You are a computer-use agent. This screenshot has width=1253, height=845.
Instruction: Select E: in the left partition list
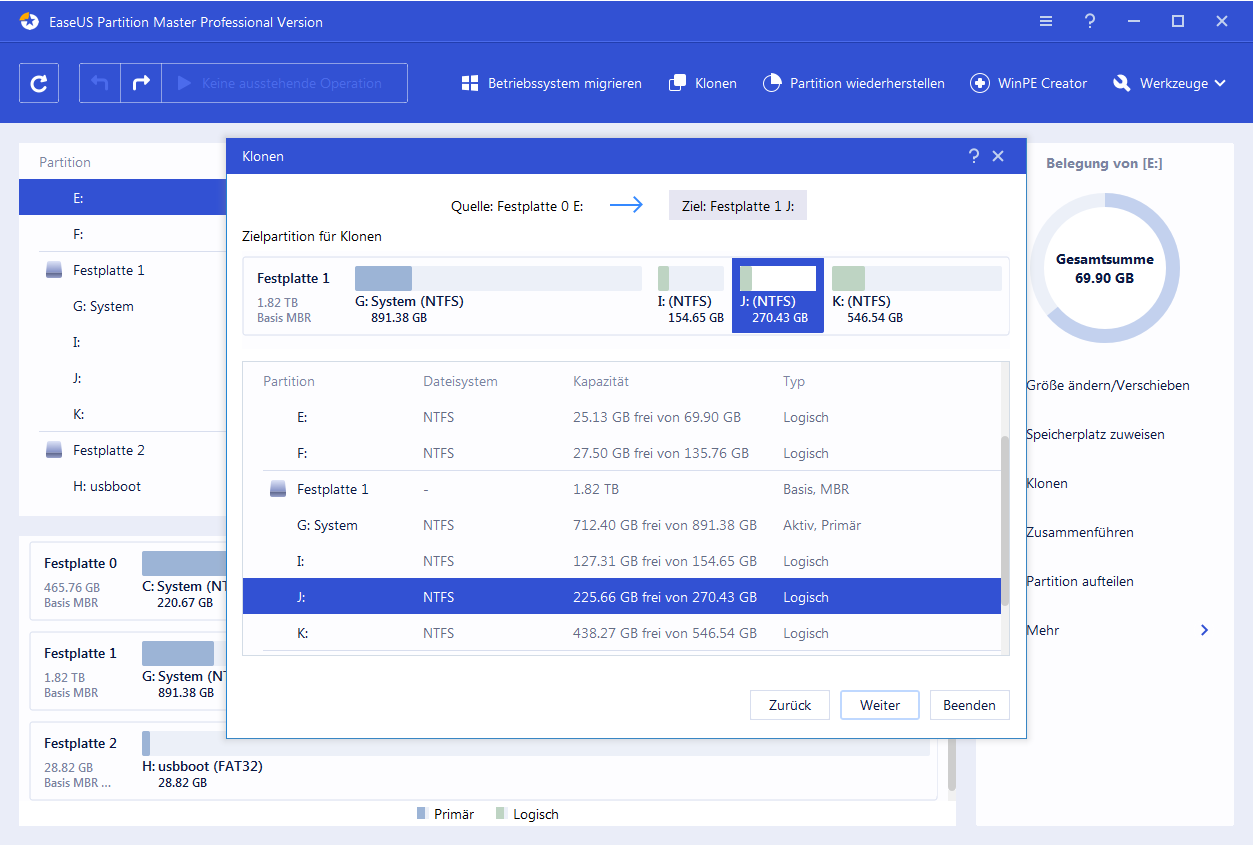123,198
